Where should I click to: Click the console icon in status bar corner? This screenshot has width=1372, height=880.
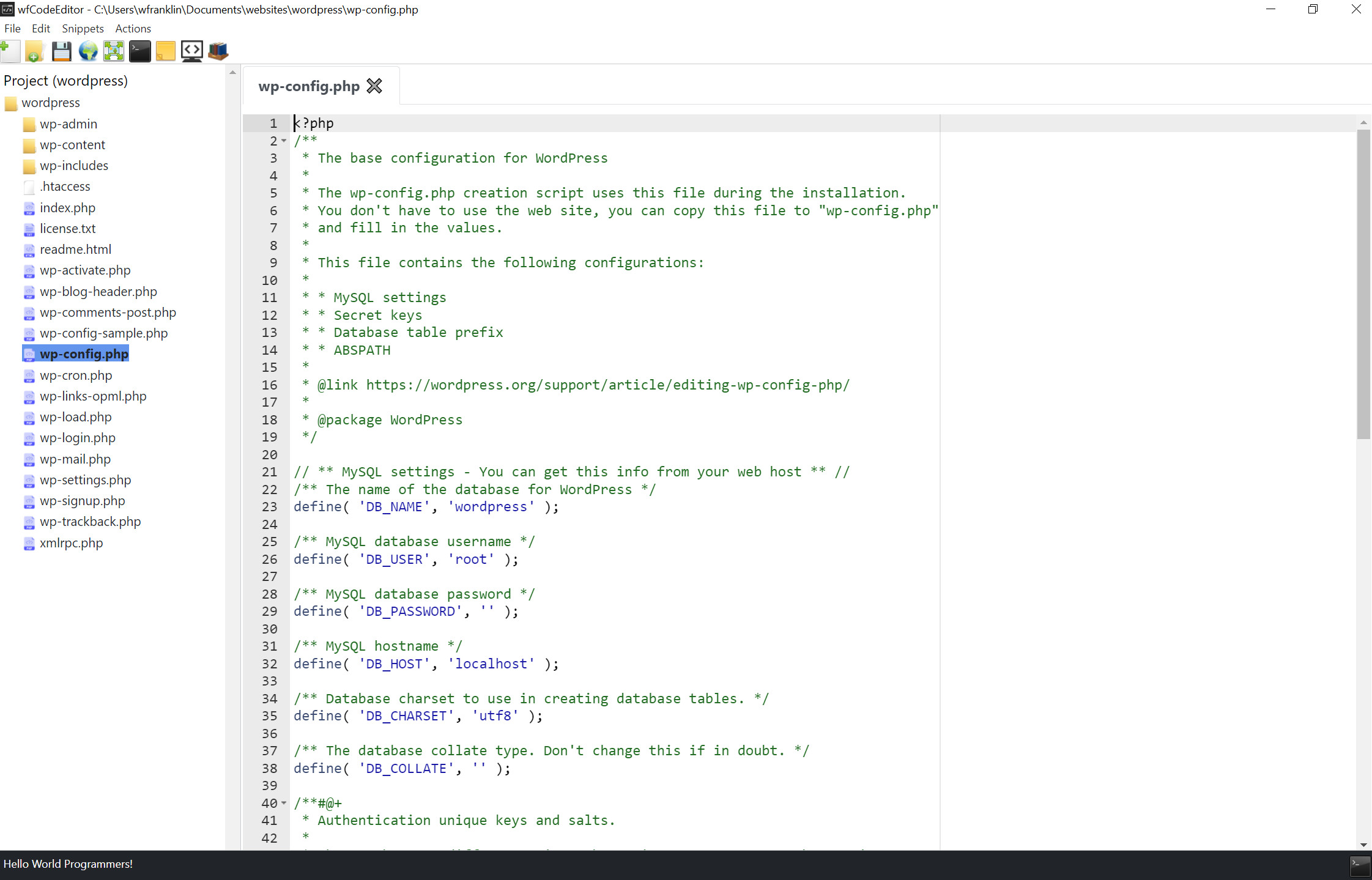tap(1360, 865)
